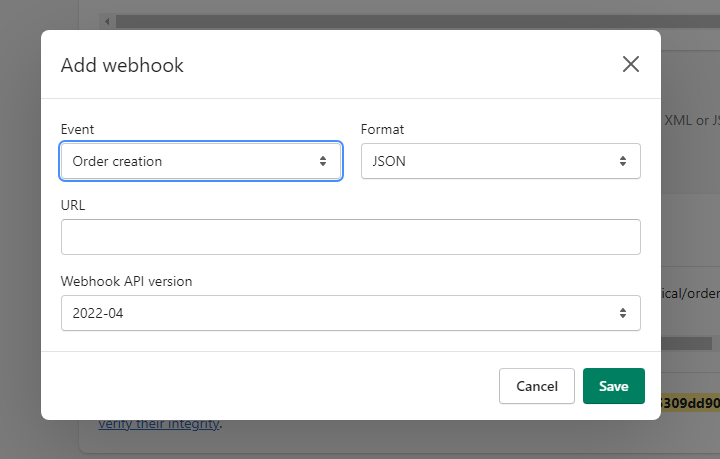Click the Event field label
Image resolution: width=720 pixels, height=459 pixels.
coord(78,130)
